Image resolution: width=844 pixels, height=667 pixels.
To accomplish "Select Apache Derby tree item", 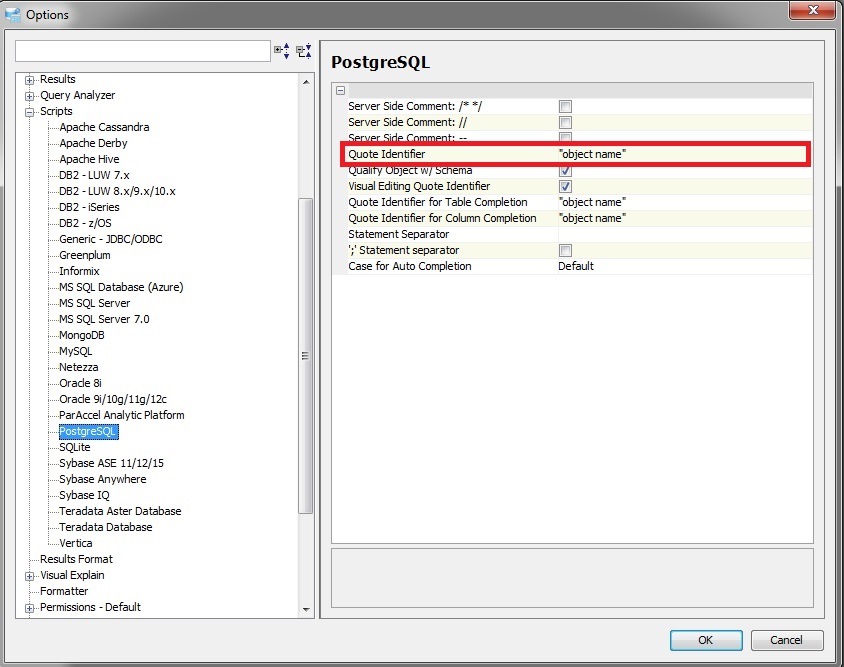I will [x=93, y=143].
